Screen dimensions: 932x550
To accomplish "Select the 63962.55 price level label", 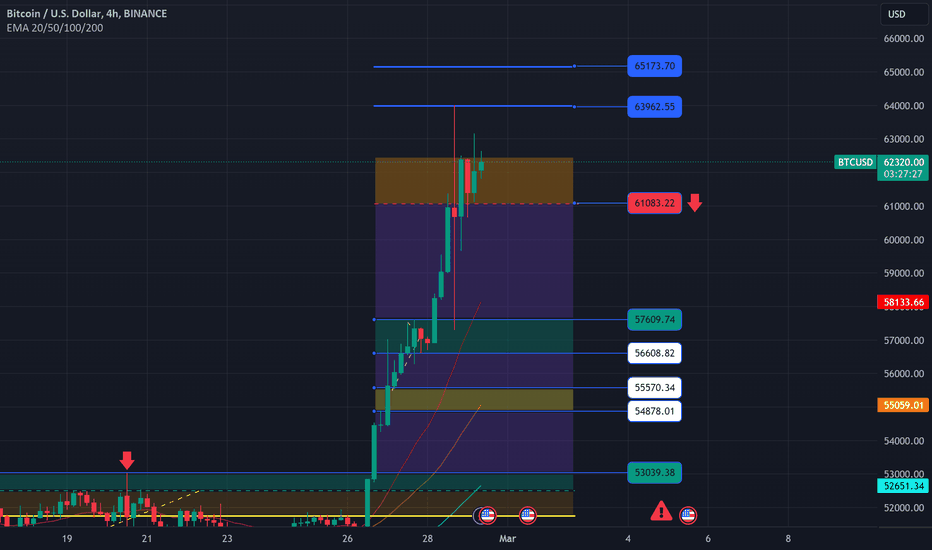I will click(x=654, y=107).
